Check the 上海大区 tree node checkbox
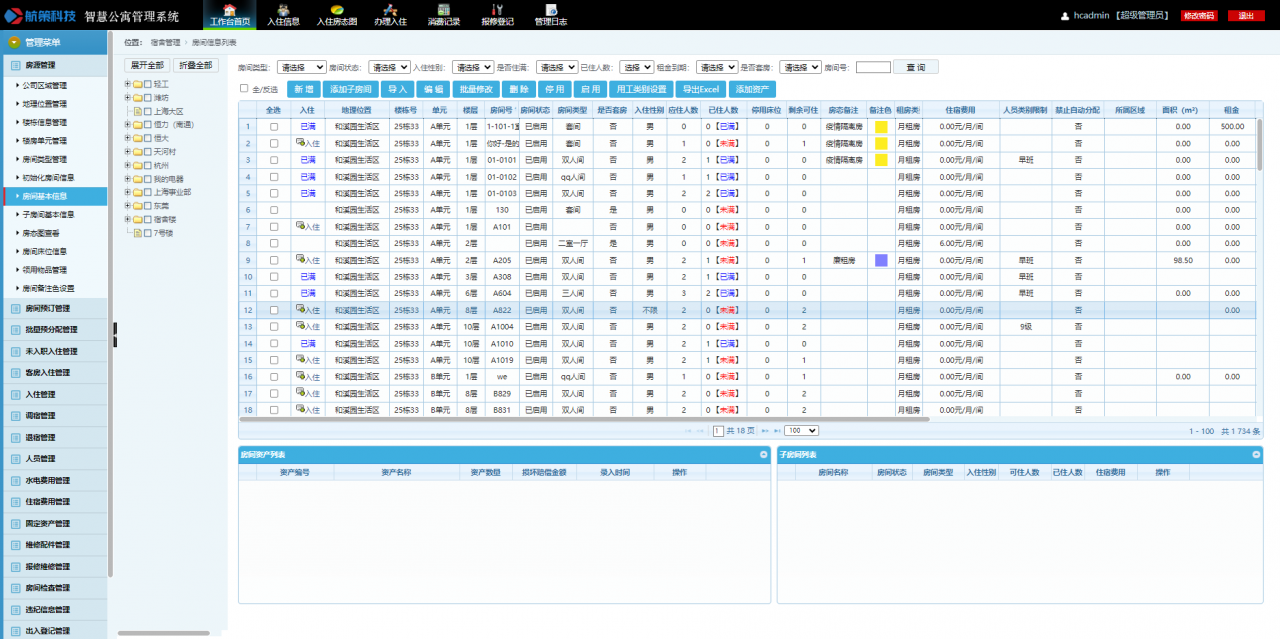Screen dimensions: 1280x639 click(x=148, y=112)
